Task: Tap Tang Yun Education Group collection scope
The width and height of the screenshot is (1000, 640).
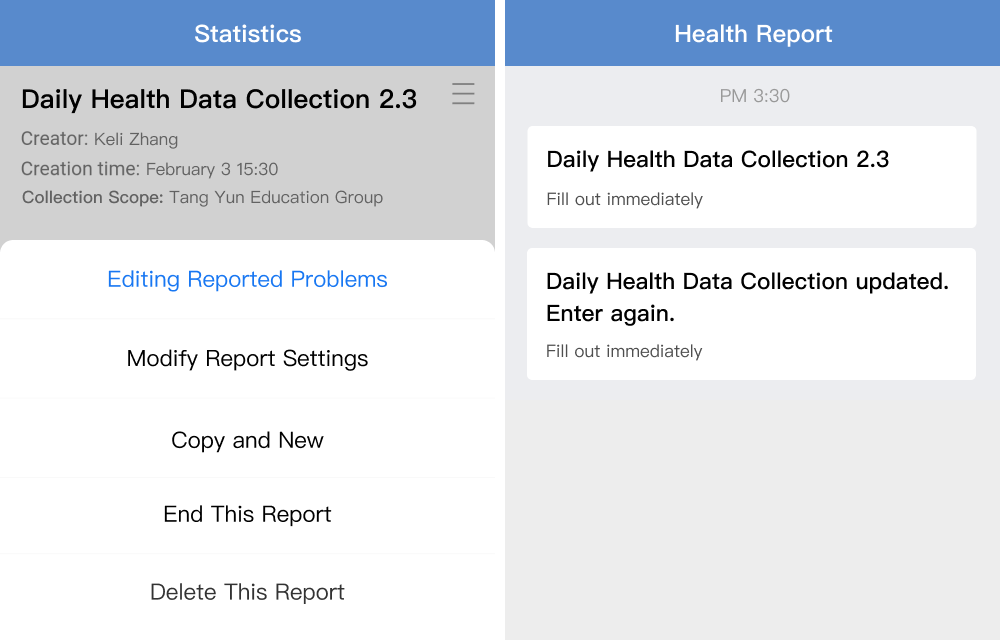Action: [x=276, y=198]
